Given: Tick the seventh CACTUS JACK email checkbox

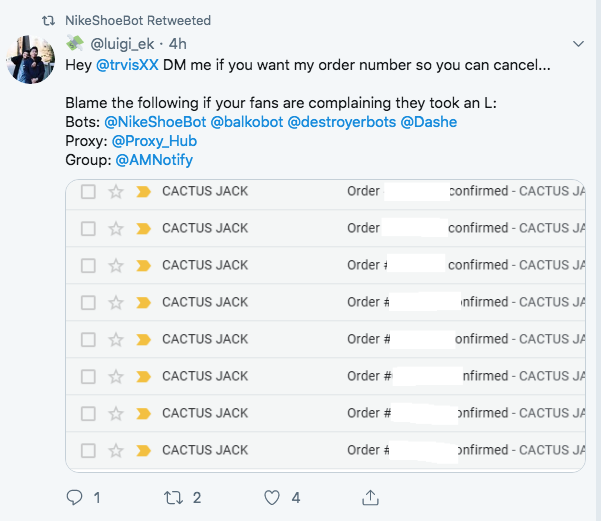Looking at the screenshot, I should tap(88, 413).
